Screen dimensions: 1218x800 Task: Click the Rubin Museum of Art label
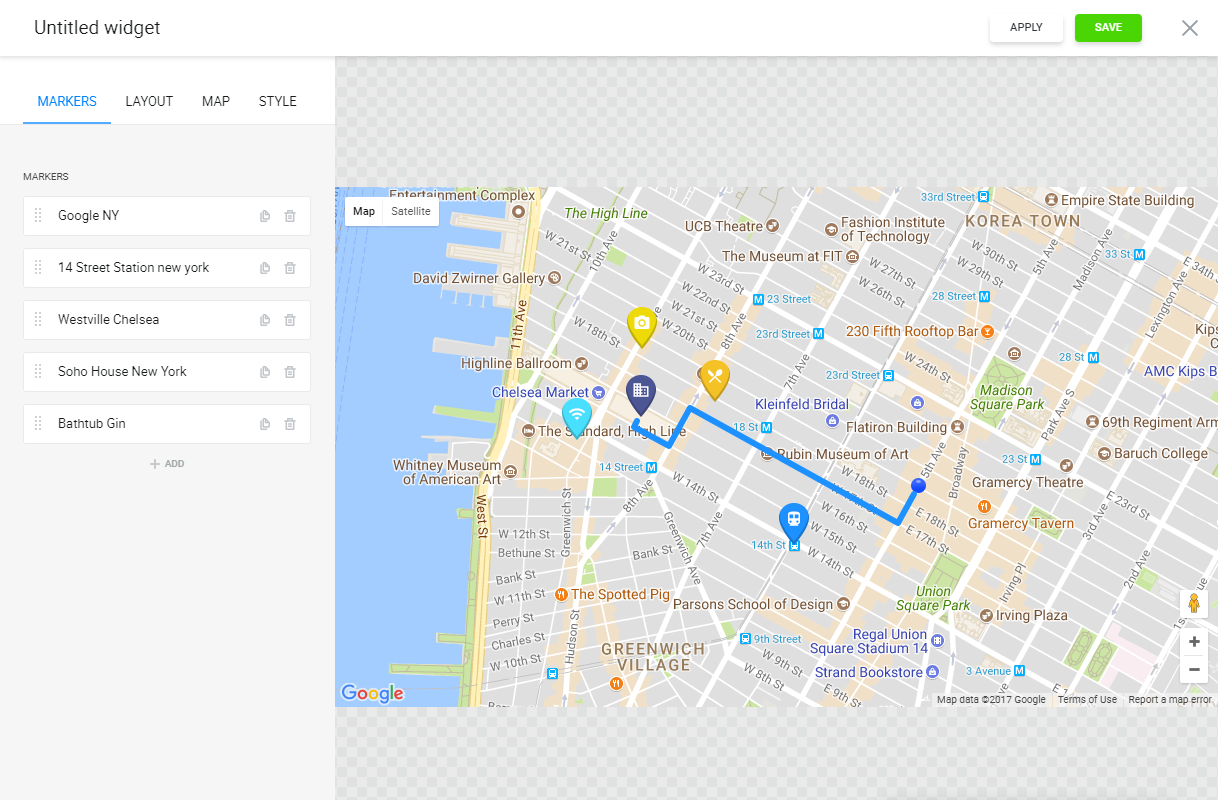tap(843, 455)
